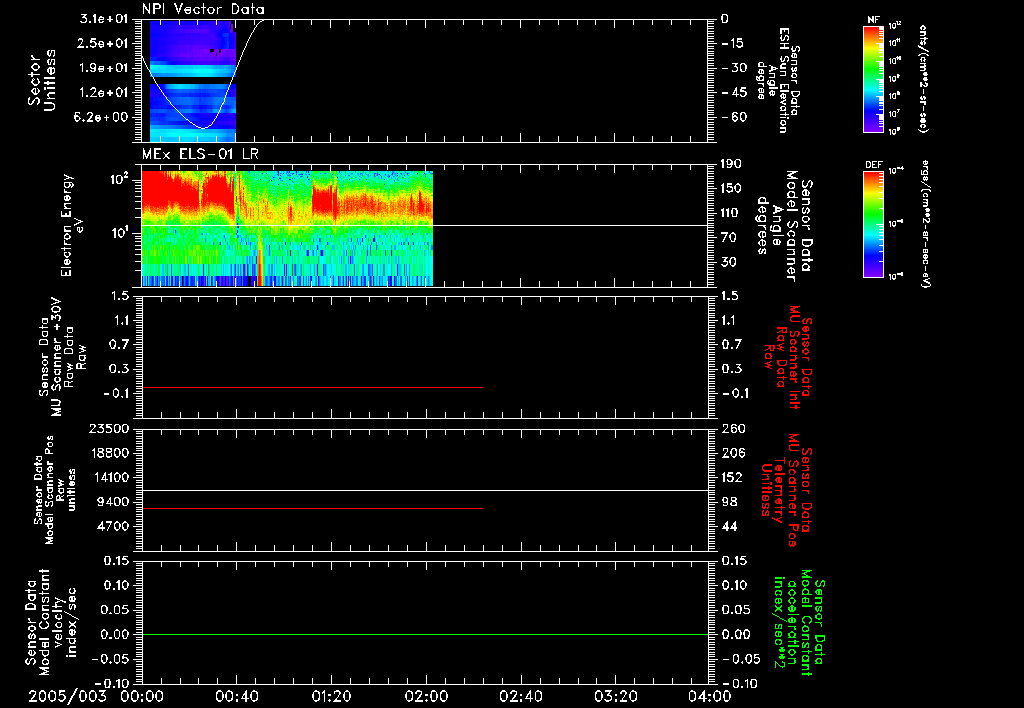Click the '02:40' time tick label
This screenshot has height=708, width=1024.
coord(520,696)
